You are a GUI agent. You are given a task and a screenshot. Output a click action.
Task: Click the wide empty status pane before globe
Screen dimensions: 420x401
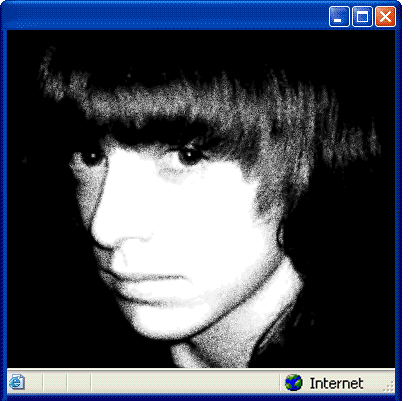[x=185, y=383]
